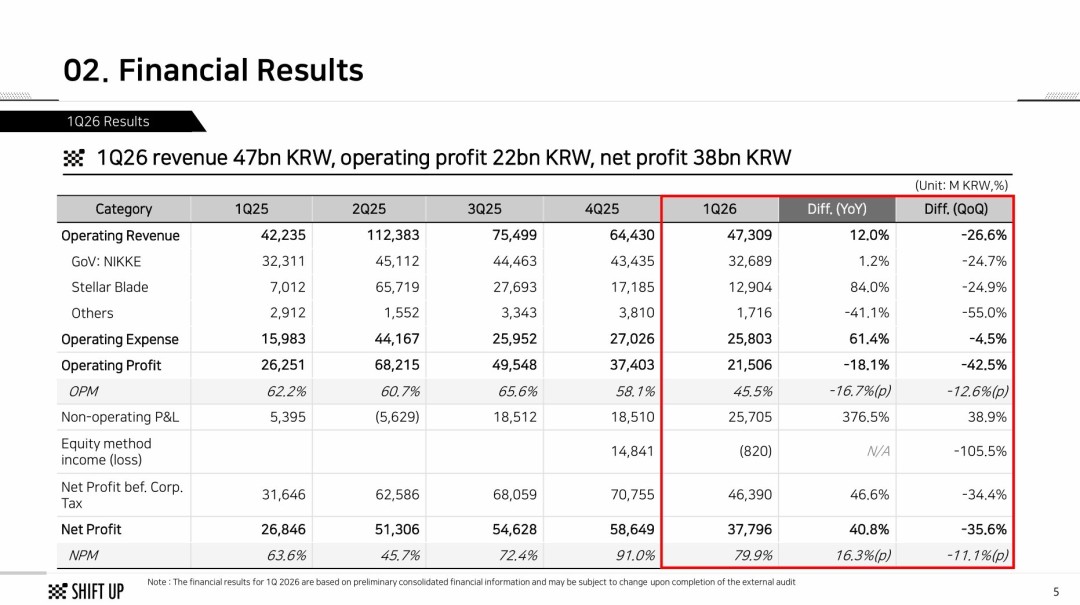Click the Operating Revenue row label
The height and width of the screenshot is (605, 1080).
point(121,236)
